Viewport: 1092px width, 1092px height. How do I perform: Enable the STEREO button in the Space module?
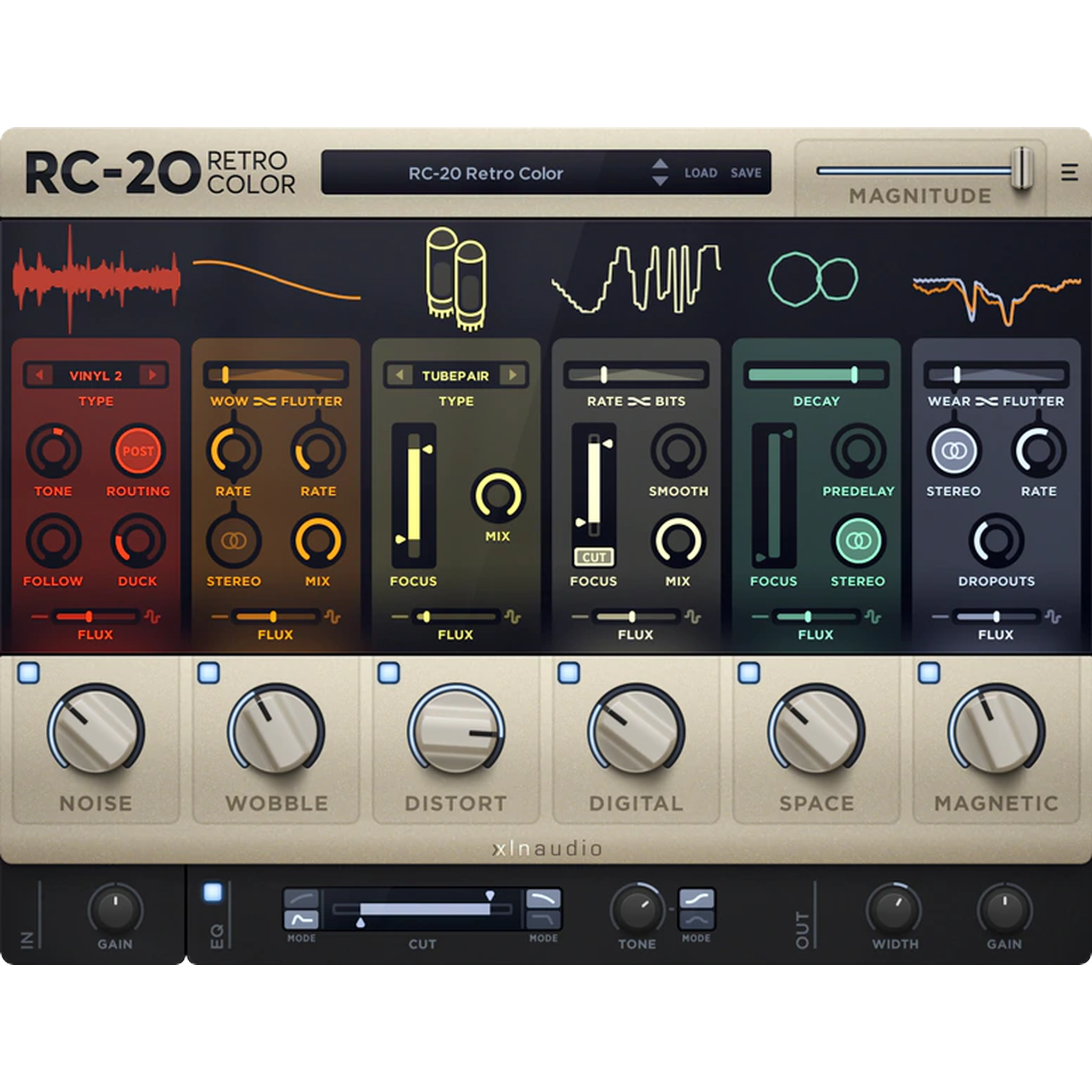pyautogui.click(x=859, y=541)
